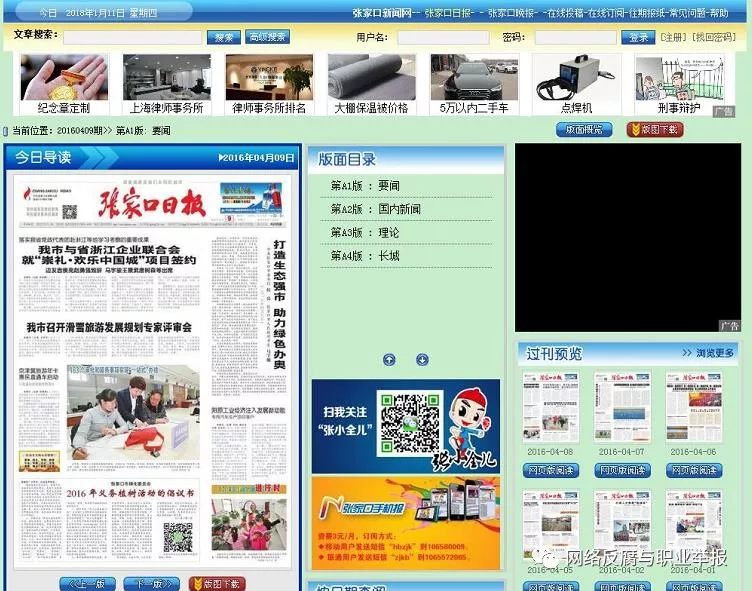
Task: Go to next page with 下一版
Action: 152,584
